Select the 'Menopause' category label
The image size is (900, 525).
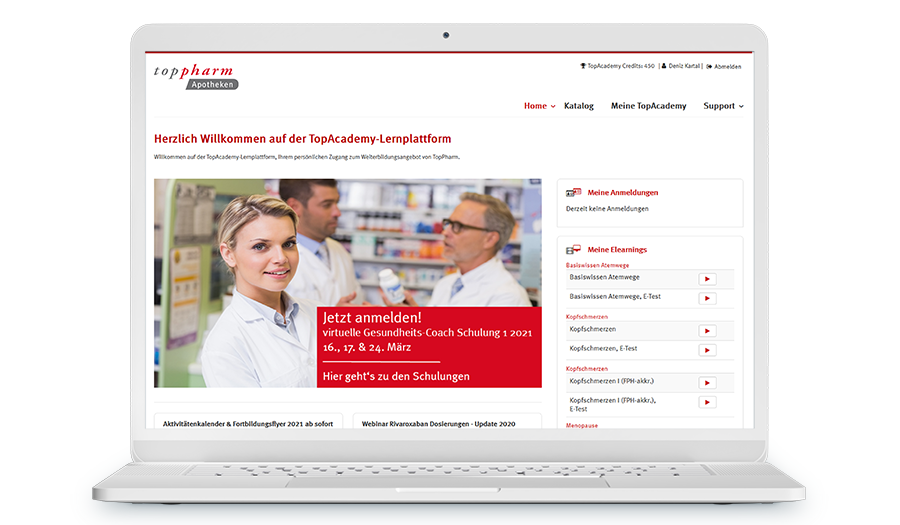coord(582,426)
